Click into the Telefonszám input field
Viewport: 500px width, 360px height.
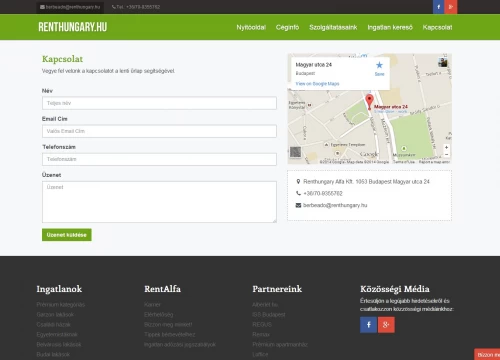pos(159,159)
